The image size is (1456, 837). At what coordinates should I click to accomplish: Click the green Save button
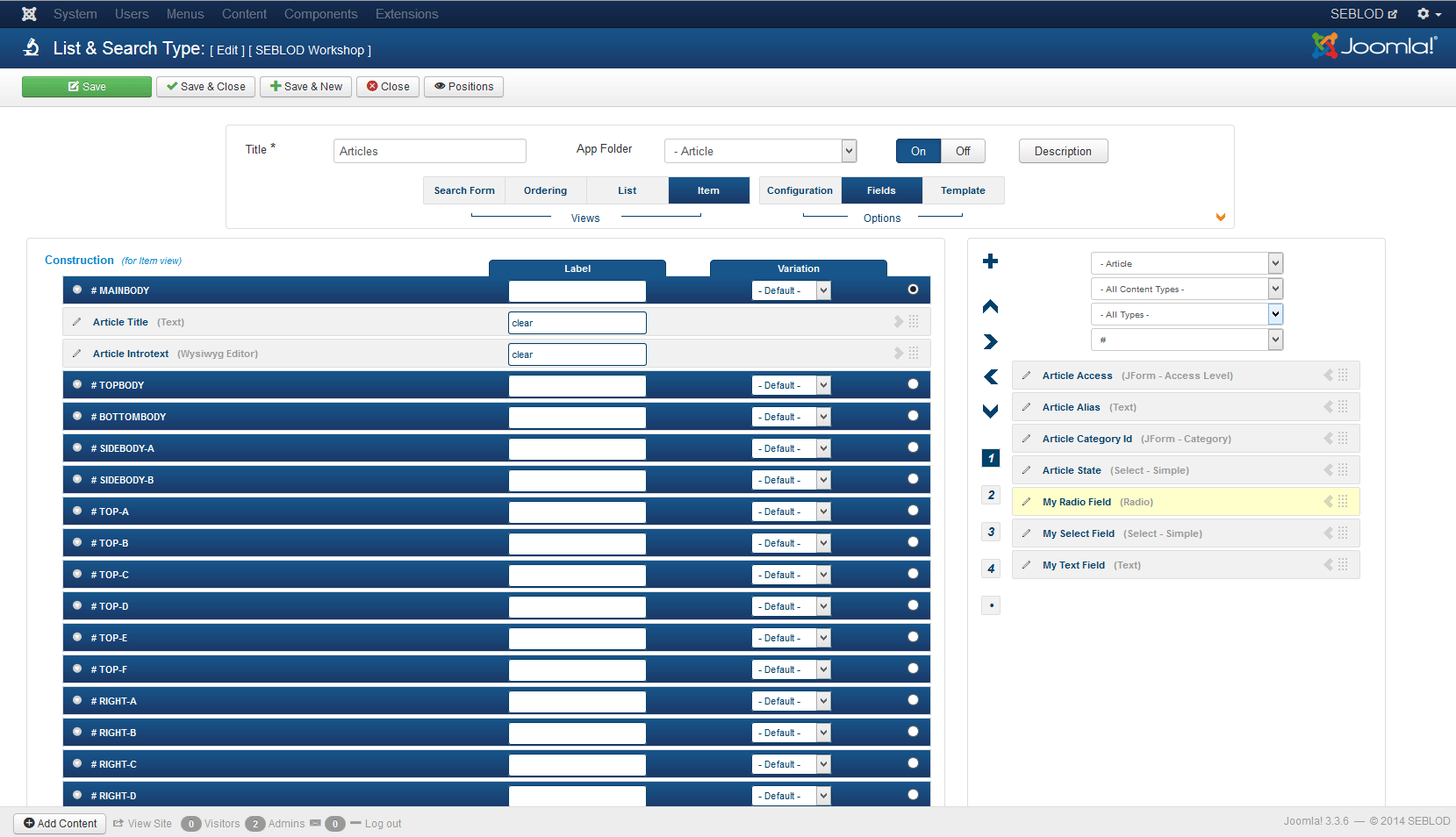coord(87,87)
